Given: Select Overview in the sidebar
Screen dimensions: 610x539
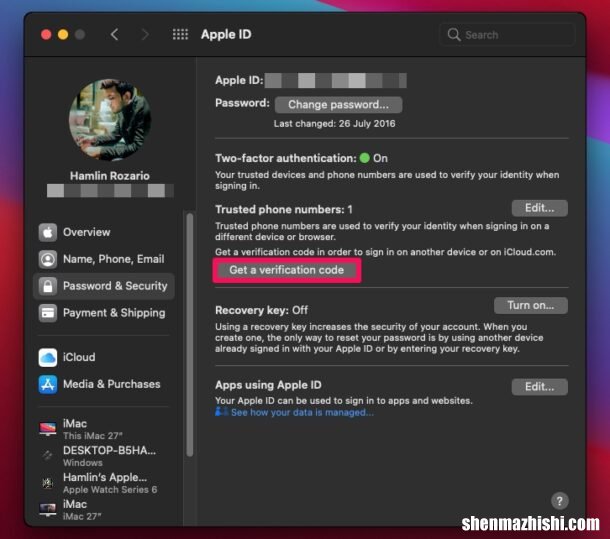Looking at the screenshot, I should pos(104,232).
